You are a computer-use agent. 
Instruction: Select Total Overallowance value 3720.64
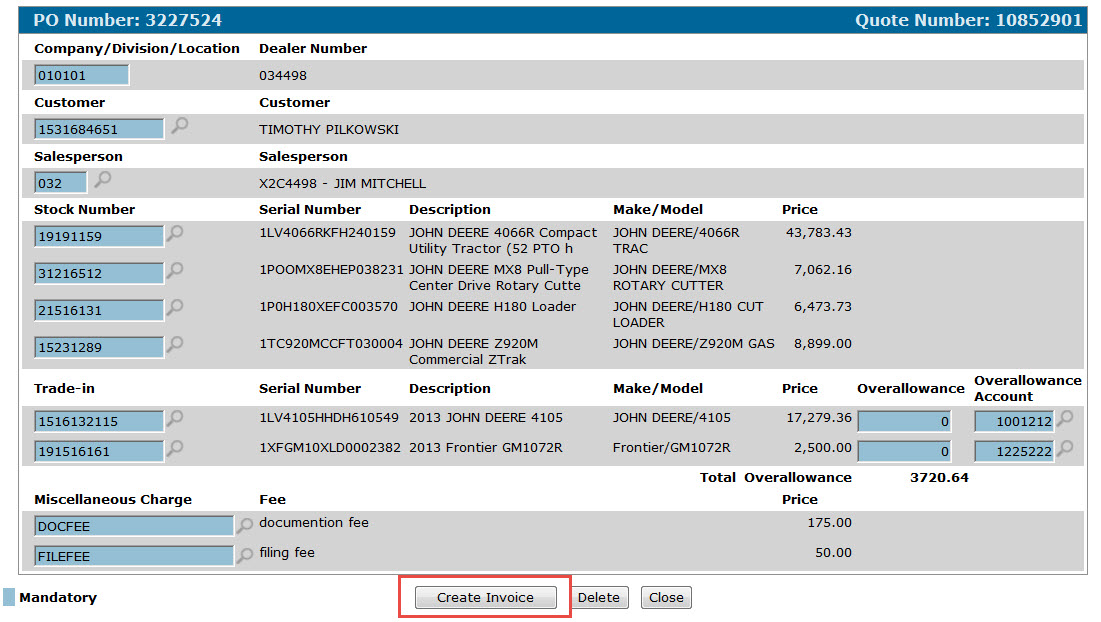[939, 477]
